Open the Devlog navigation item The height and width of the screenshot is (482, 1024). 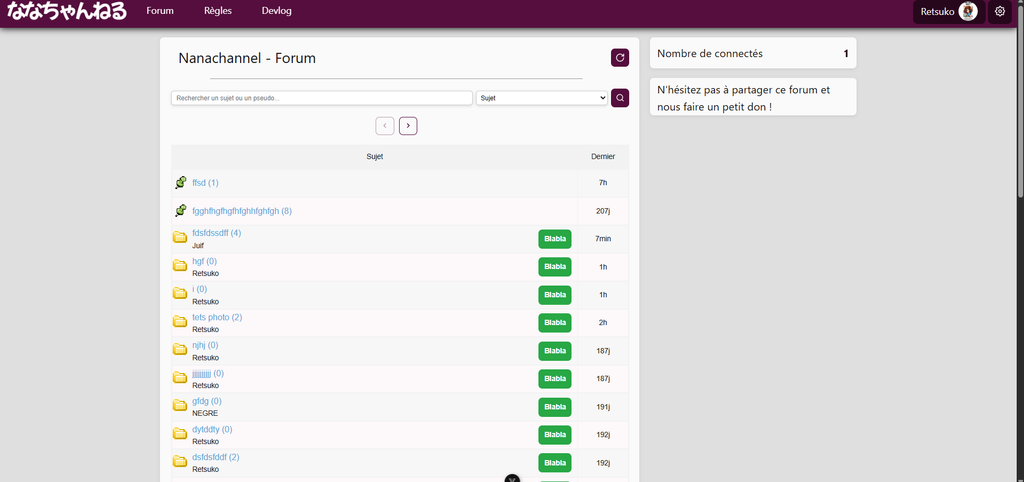point(278,11)
